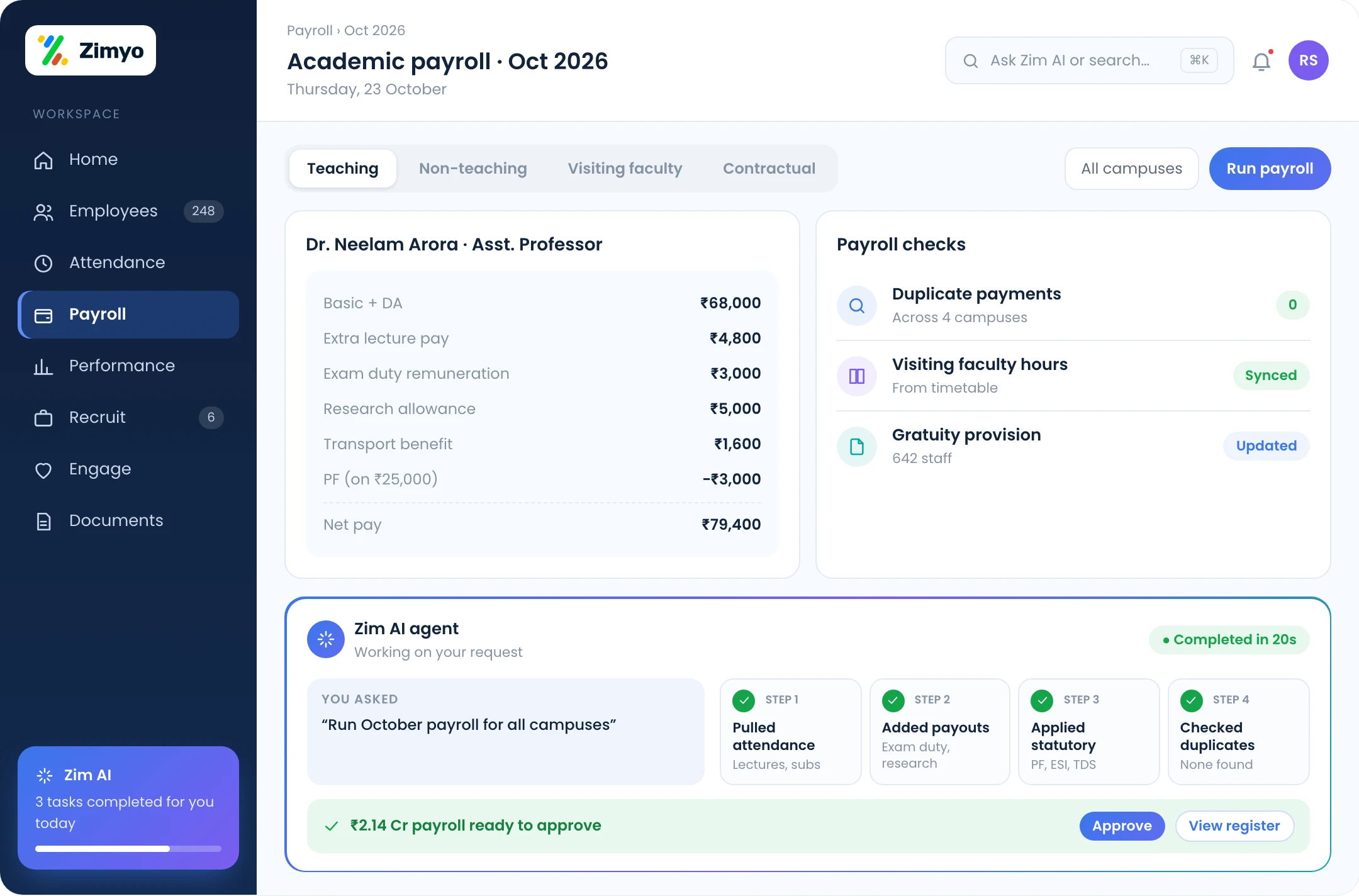The height and width of the screenshot is (896, 1359).
Task: Open Performance section in sidebar
Action: click(x=128, y=366)
